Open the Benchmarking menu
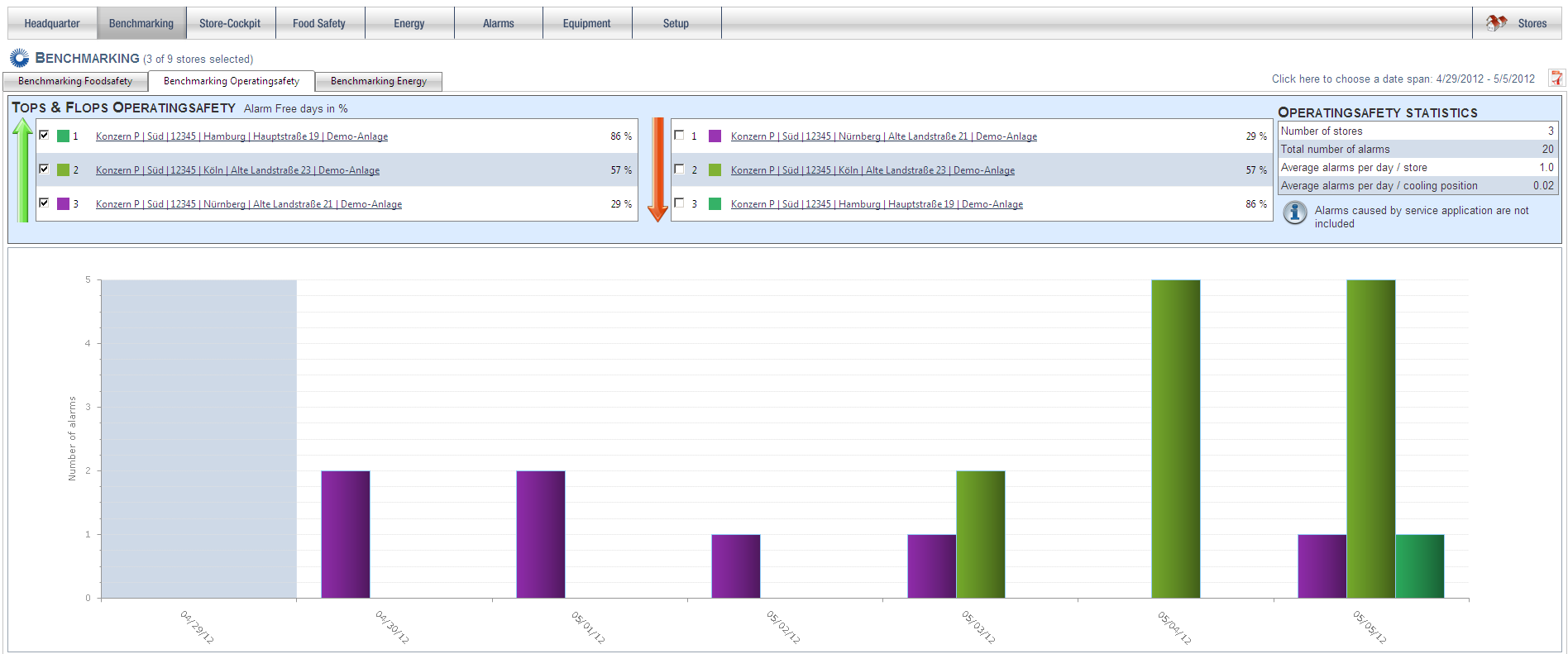The width and height of the screenshot is (1568, 654). pyautogui.click(x=141, y=23)
